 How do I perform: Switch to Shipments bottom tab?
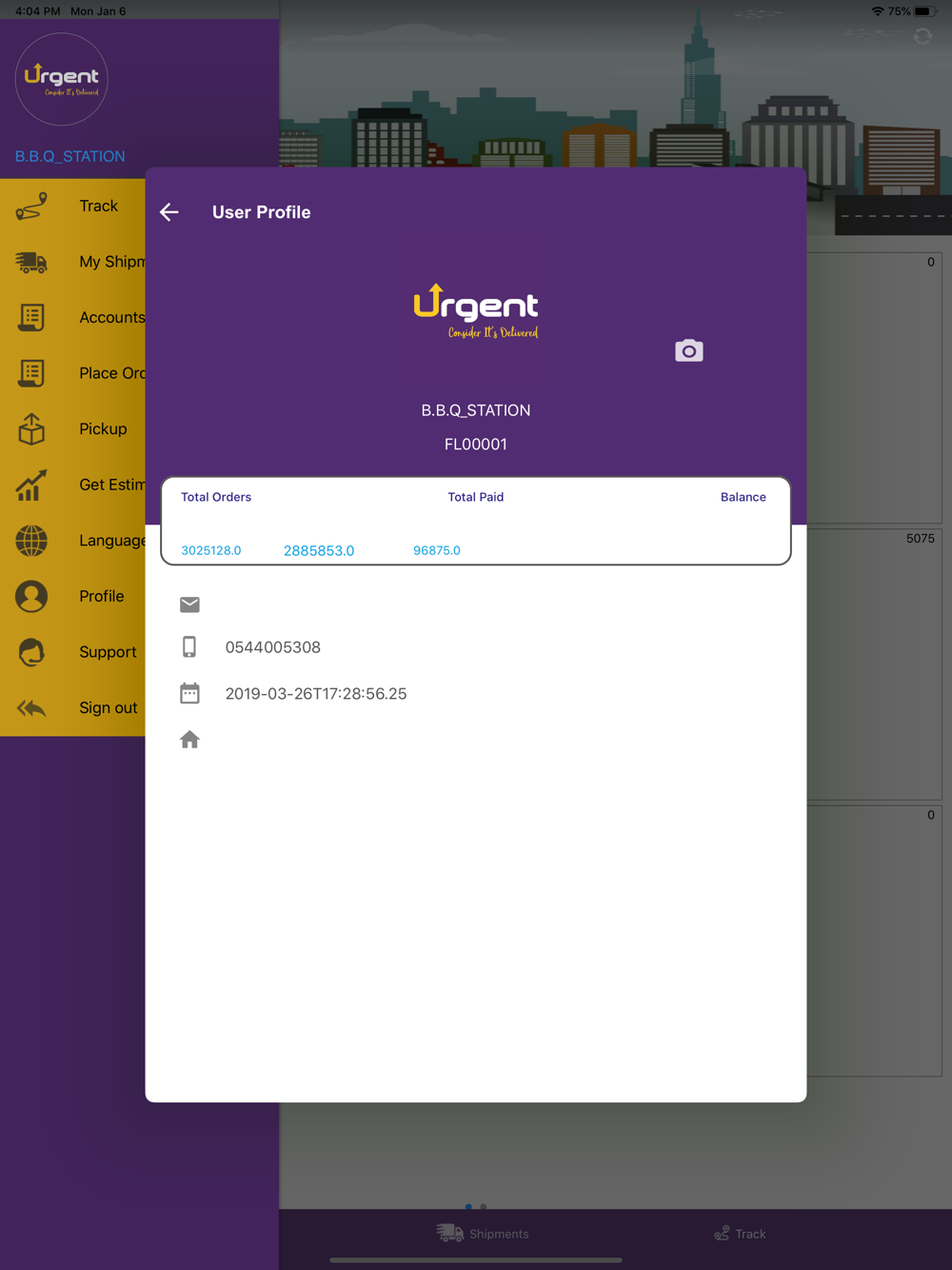tap(483, 1234)
